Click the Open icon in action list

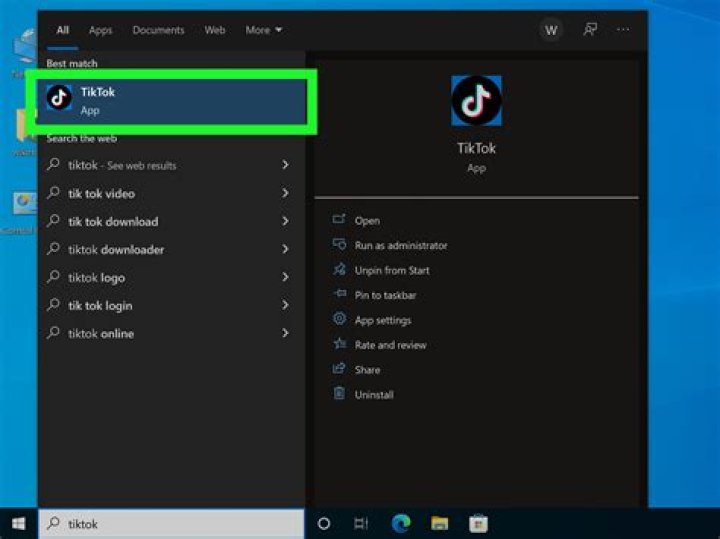tap(339, 219)
